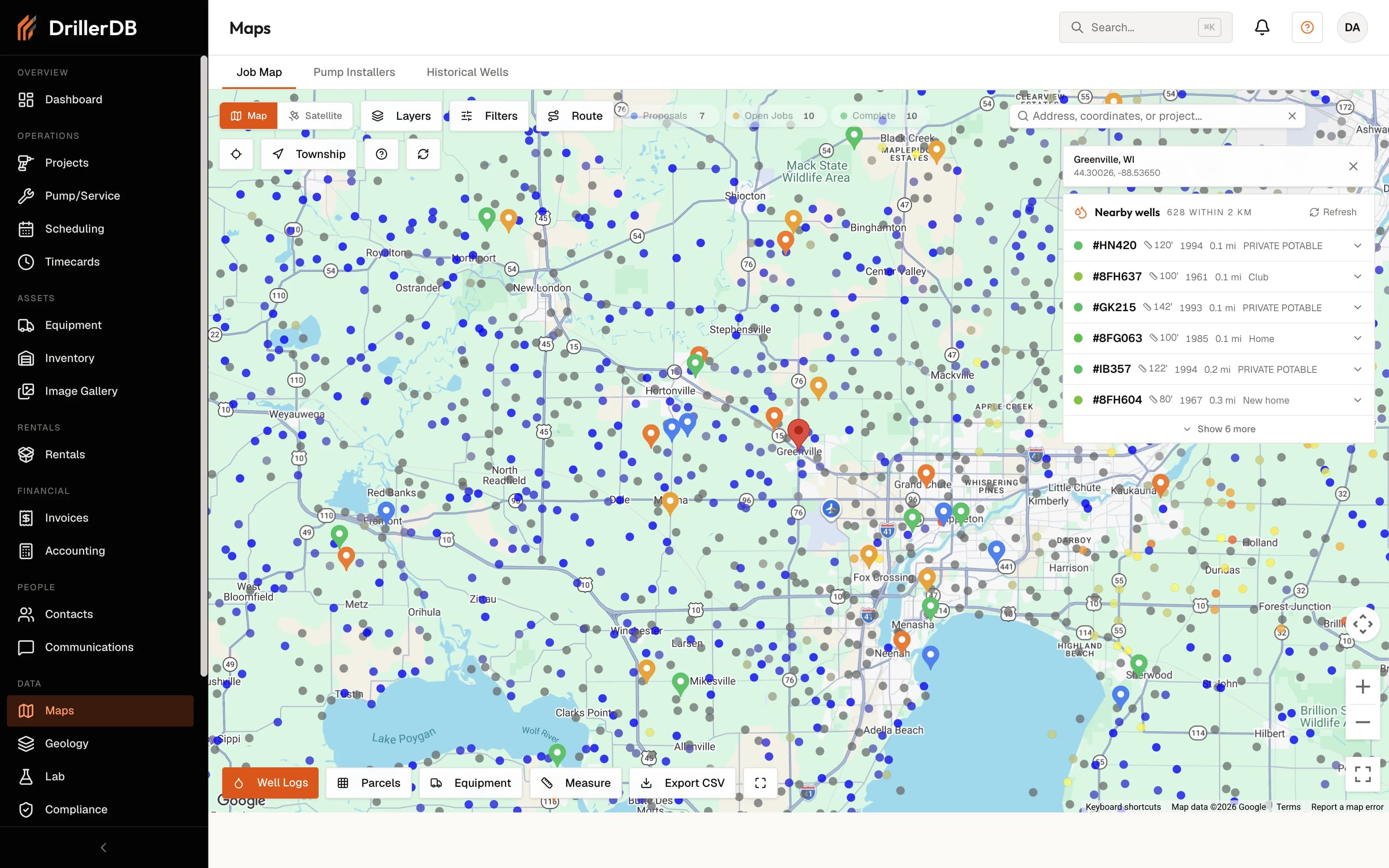Open Compliance in the sidebar
1389x868 pixels.
pos(100,809)
